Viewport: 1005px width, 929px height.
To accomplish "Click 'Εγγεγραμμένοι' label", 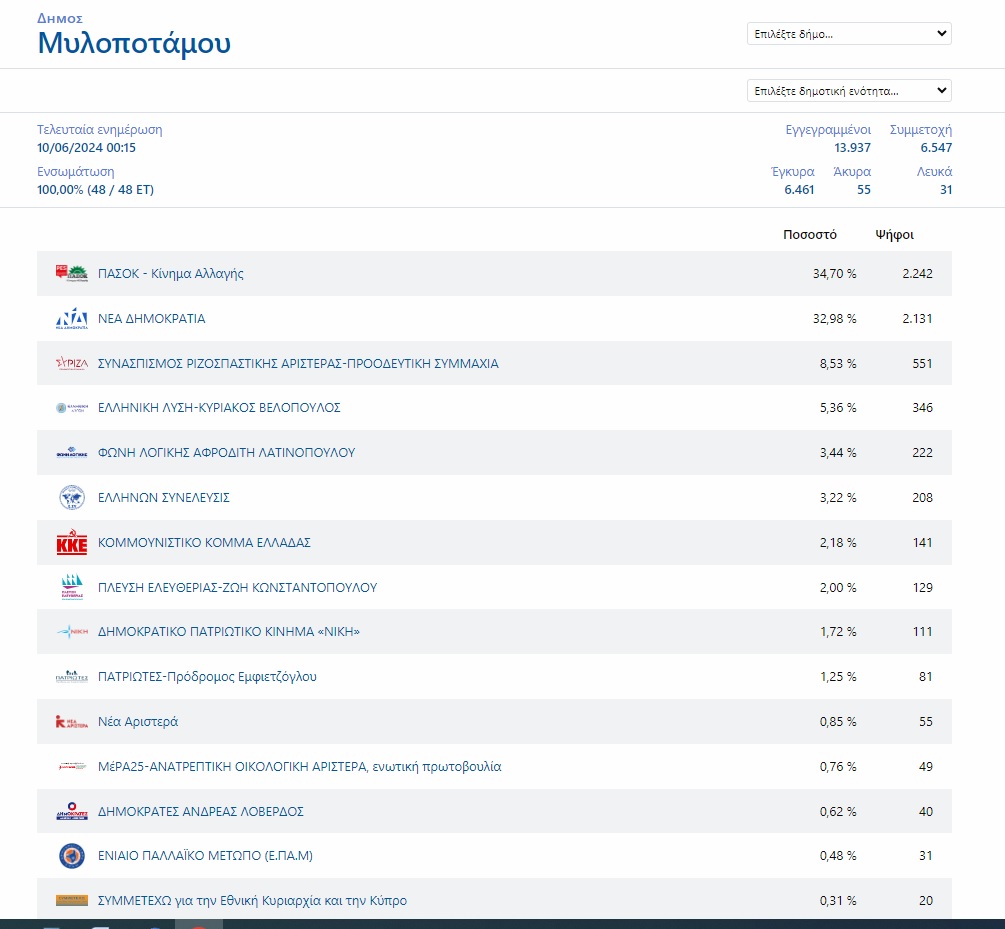I will pos(828,130).
